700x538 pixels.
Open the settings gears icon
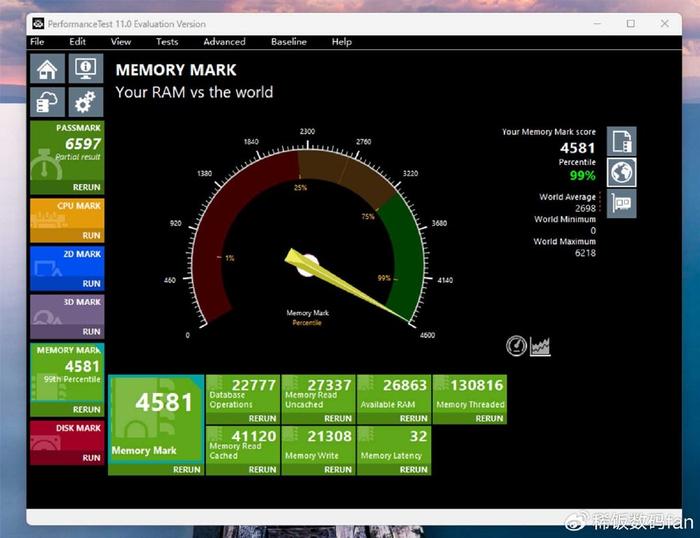[x=86, y=102]
